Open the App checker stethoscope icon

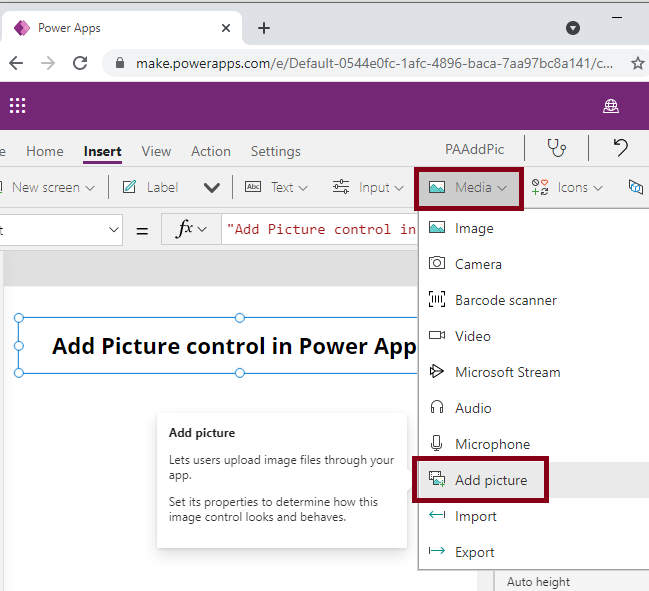pos(556,148)
